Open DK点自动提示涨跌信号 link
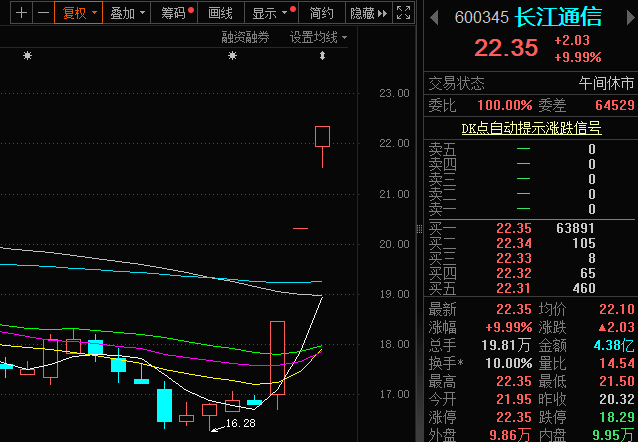Screen dimensions: 638x442 click(531, 128)
